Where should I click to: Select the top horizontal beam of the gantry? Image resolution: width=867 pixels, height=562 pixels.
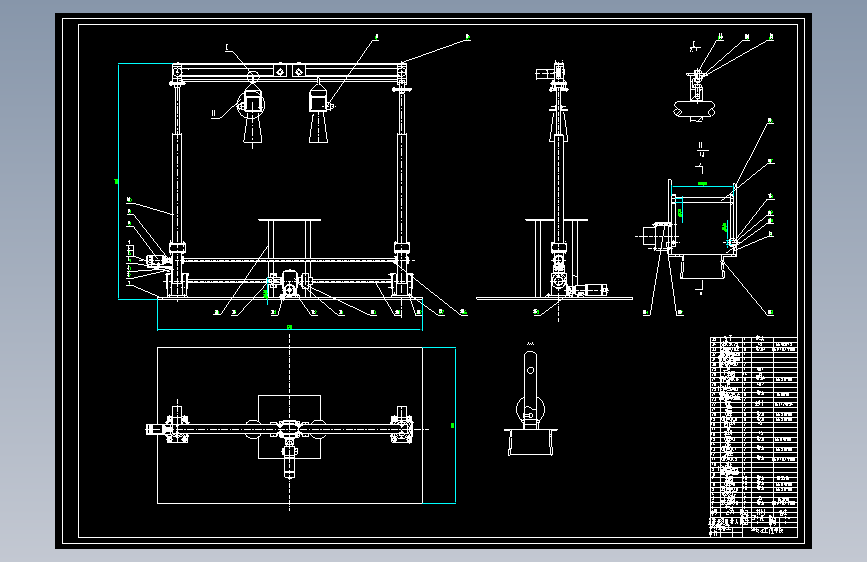pos(289,71)
